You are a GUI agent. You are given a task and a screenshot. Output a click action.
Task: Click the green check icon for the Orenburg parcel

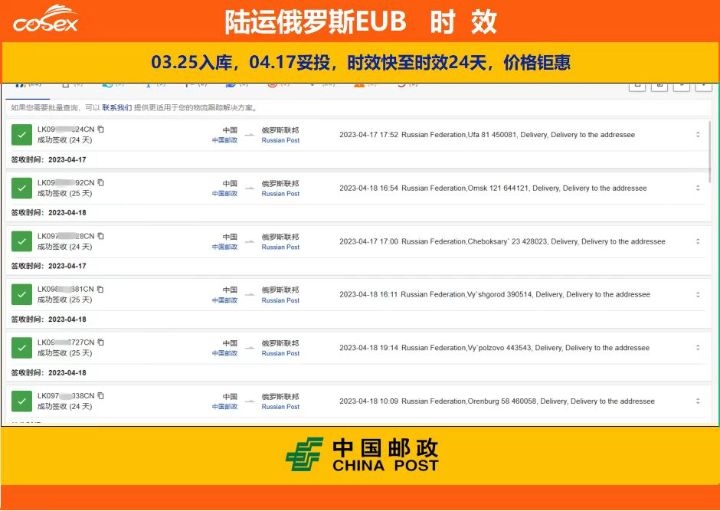pos(22,401)
